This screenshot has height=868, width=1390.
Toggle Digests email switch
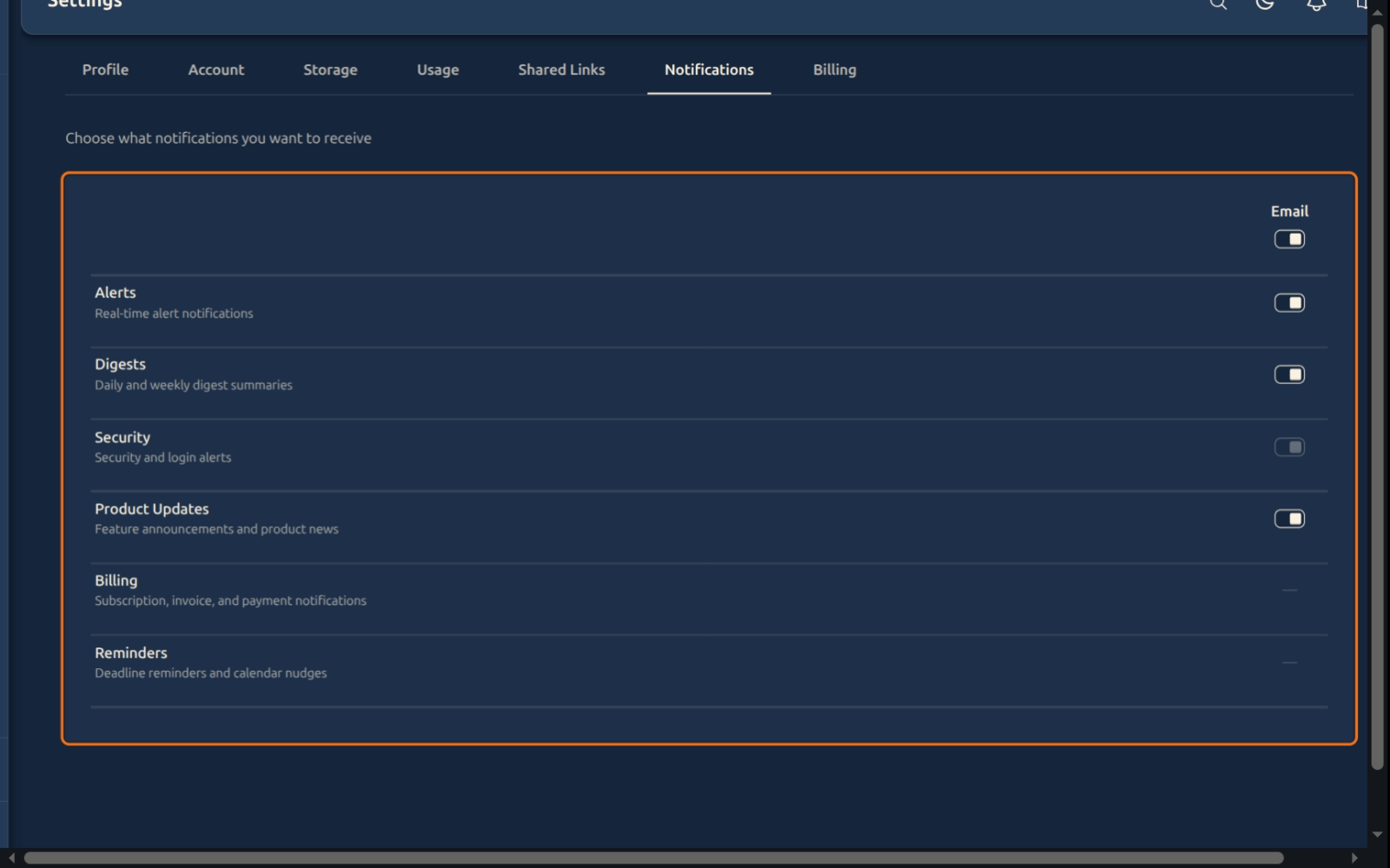click(x=1289, y=374)
